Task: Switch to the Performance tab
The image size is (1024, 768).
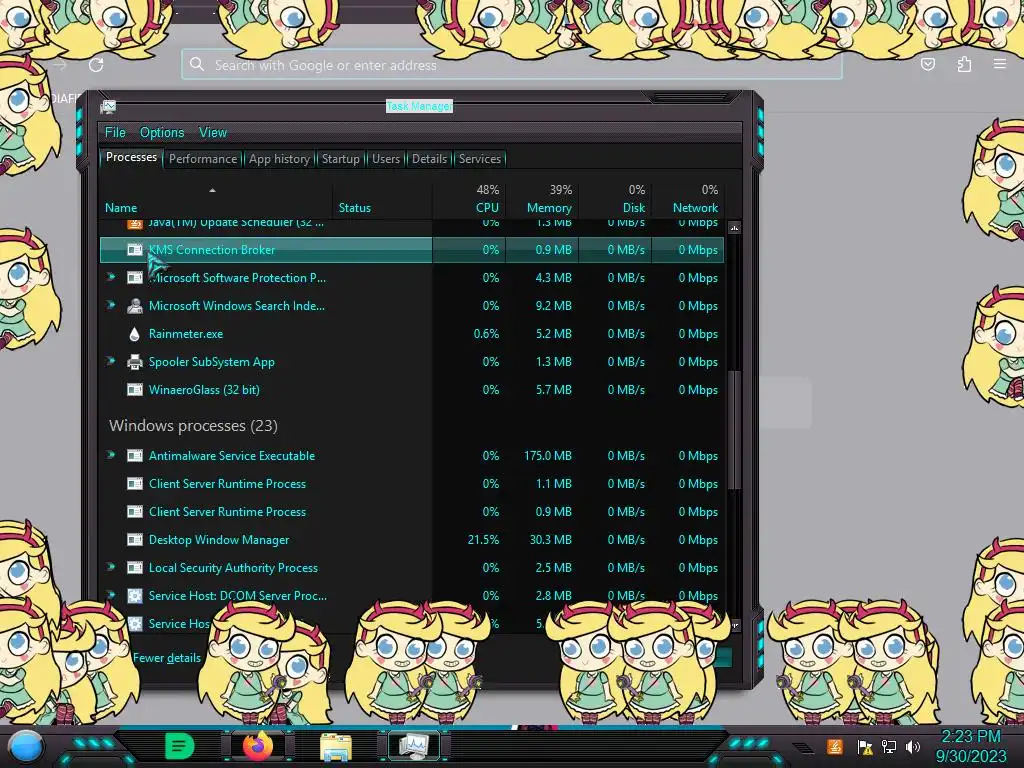Action: point(203,159)
